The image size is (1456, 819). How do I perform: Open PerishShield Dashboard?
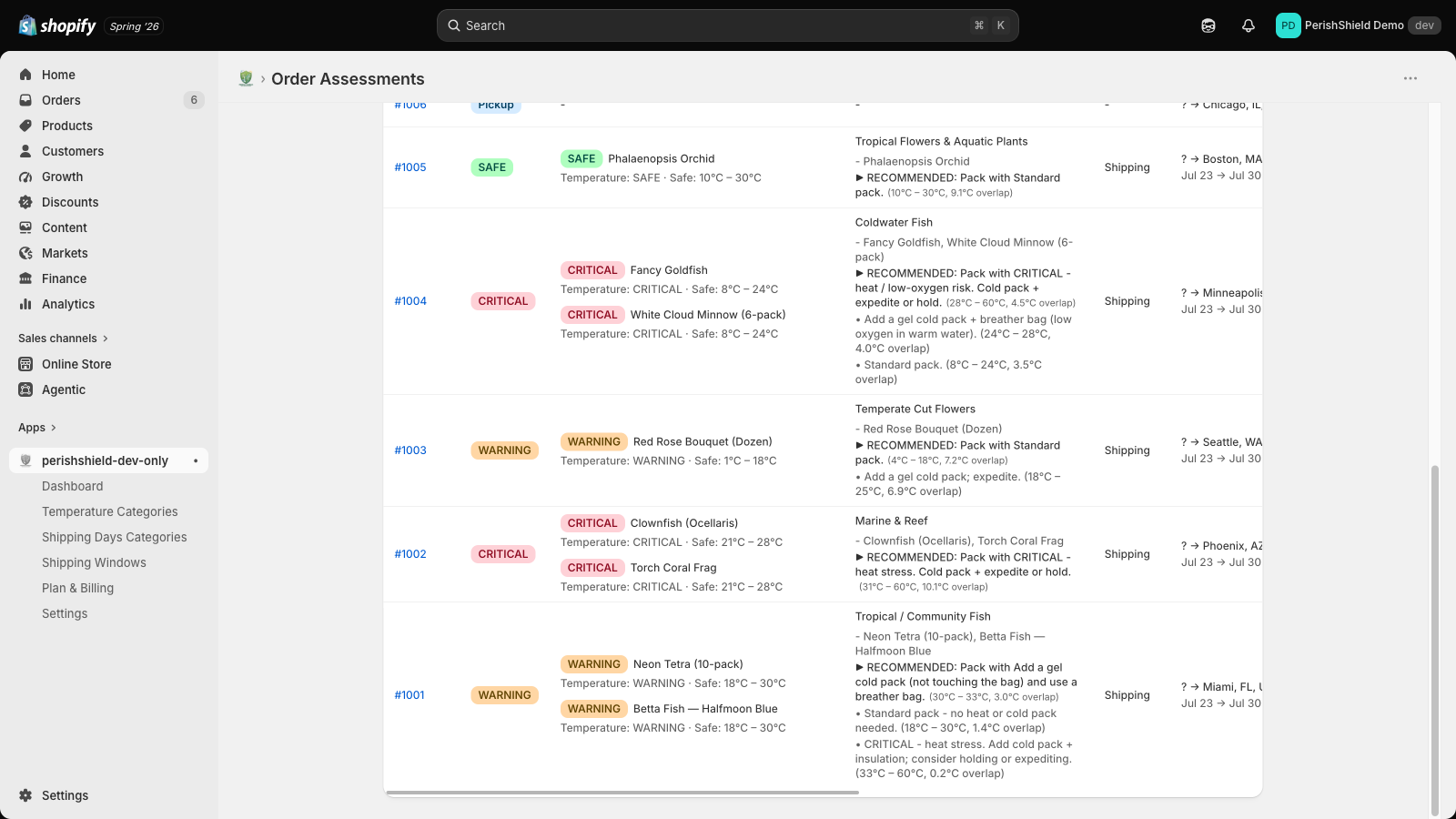click(x=73, y=486)
